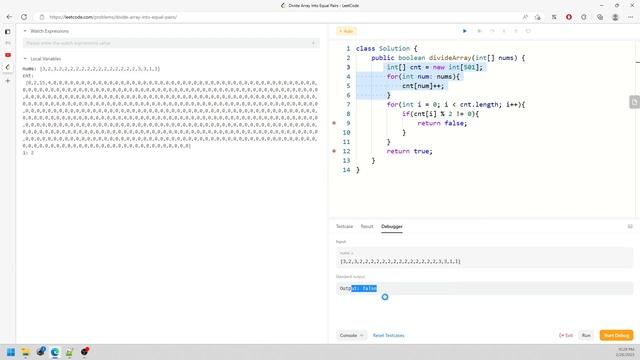Click the read aloud icon in address bar
This screenshot has height=360, width=640.
[x=525, y=17]
